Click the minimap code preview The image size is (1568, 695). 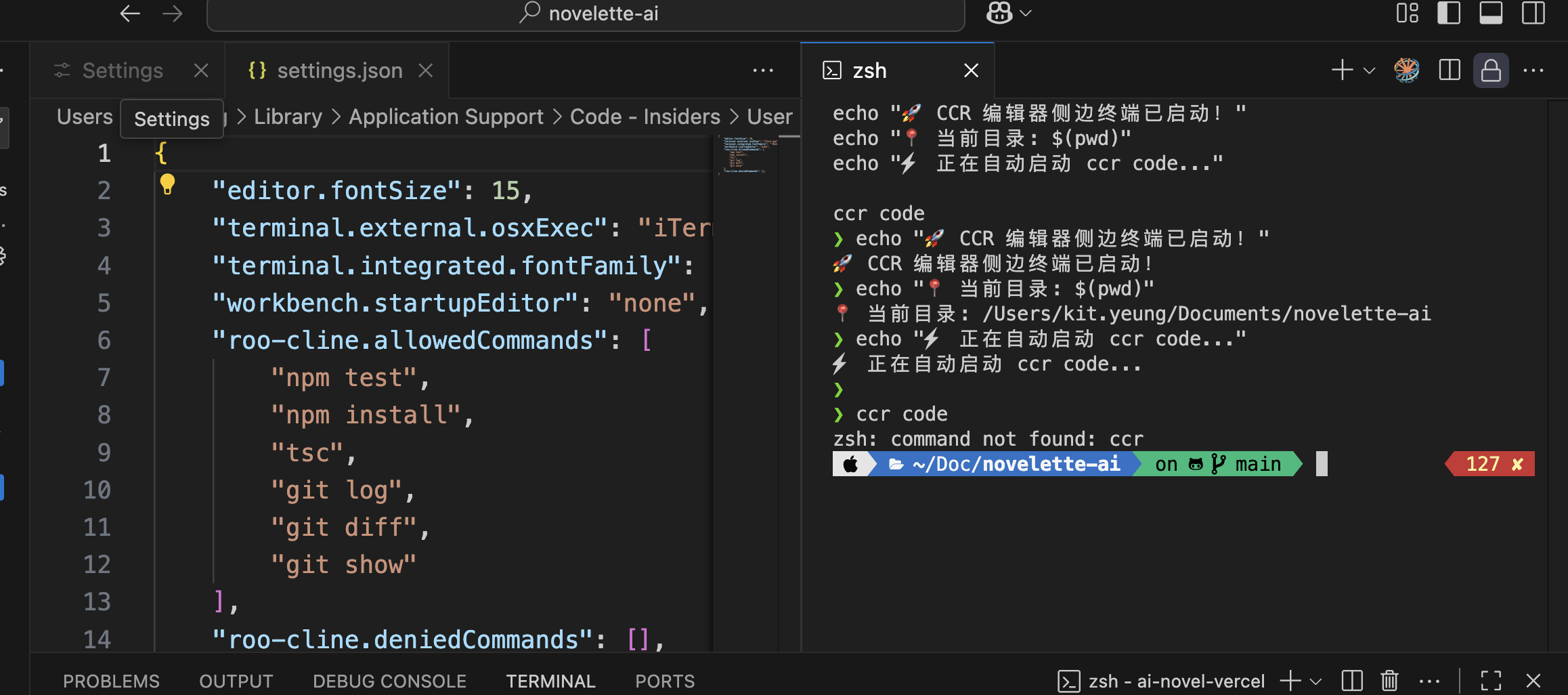pyautogui.click(x=748, y=155)
